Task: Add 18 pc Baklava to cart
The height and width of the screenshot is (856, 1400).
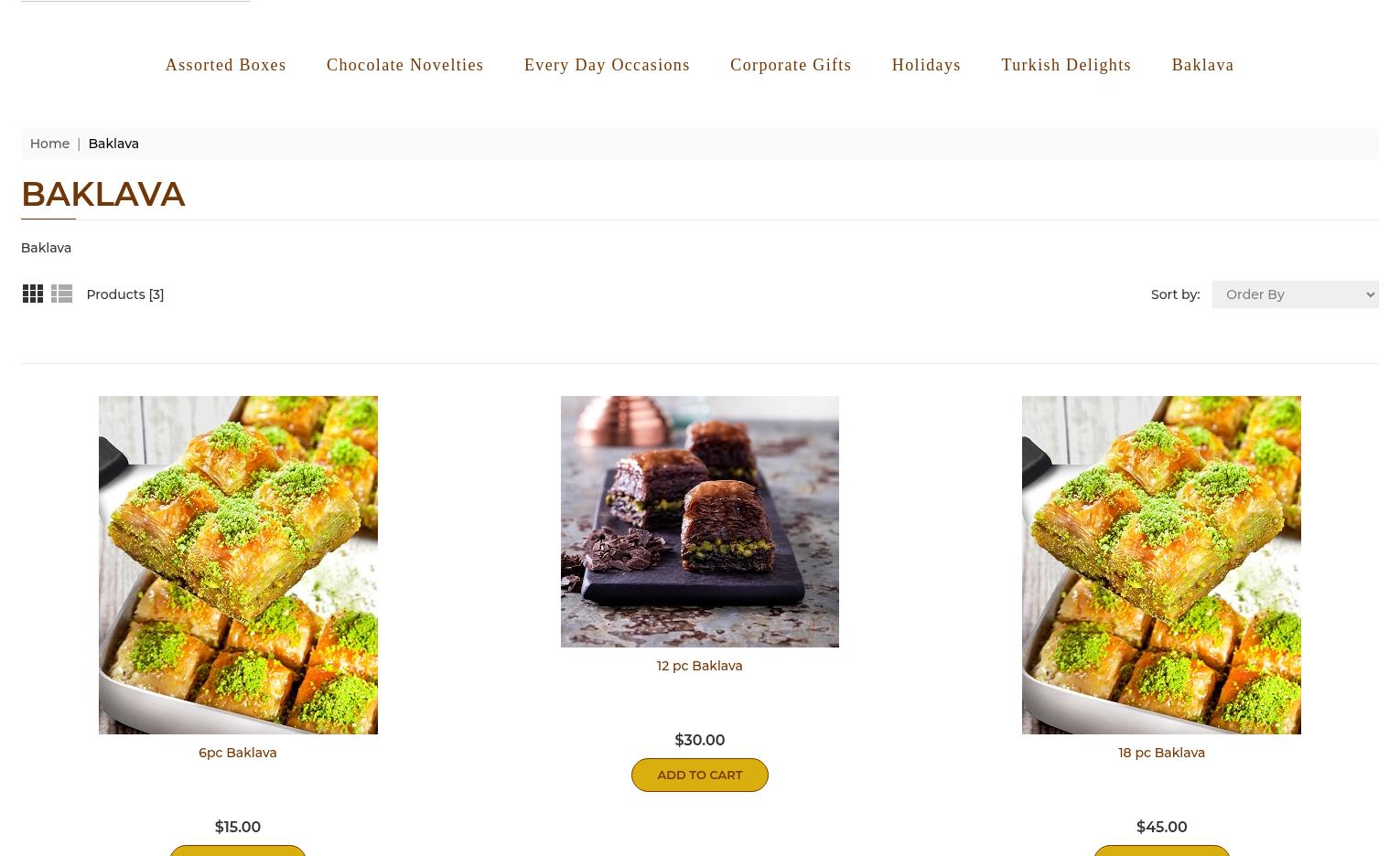Action: coord(1161,851)
